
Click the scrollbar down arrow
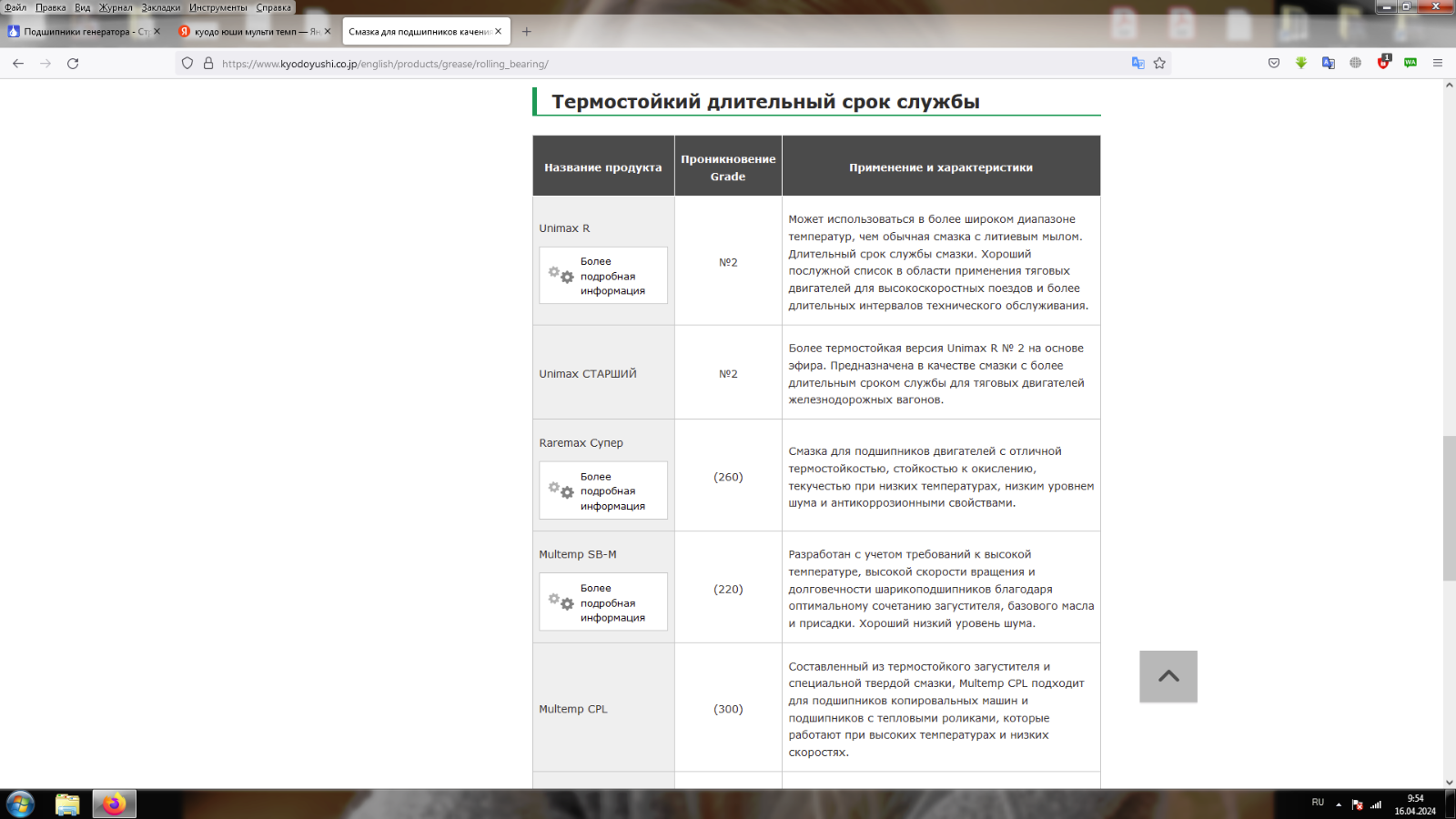tap(1449, 783)
